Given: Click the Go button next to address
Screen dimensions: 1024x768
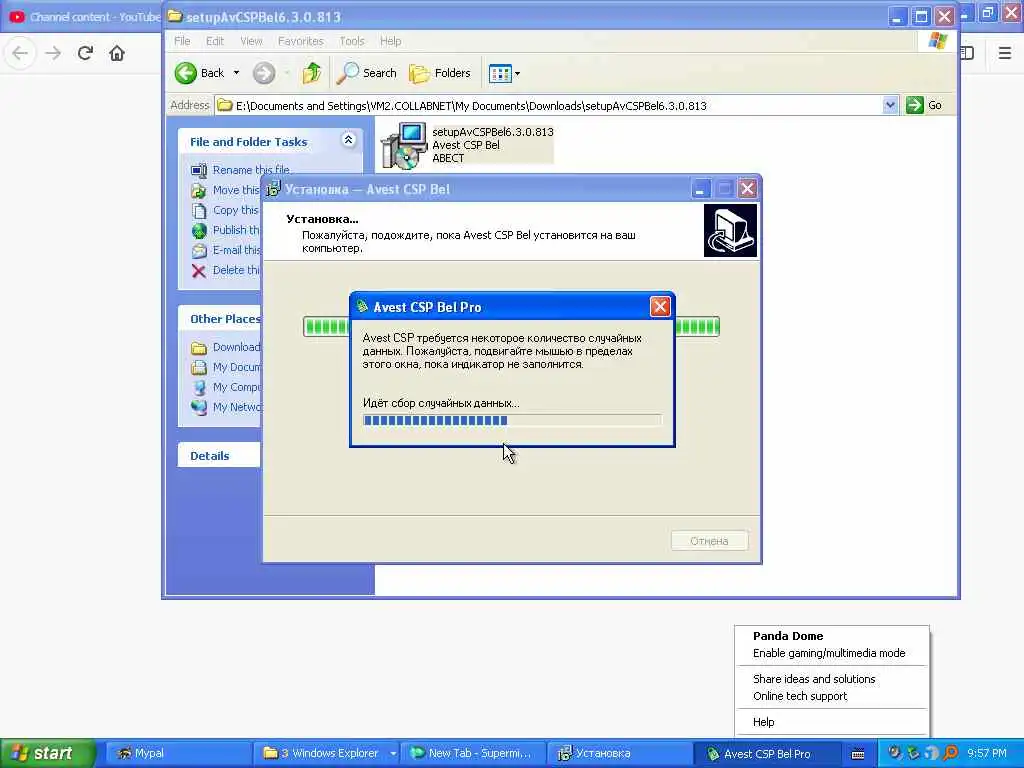Looking at the screenshot, I should coord(924,105).
